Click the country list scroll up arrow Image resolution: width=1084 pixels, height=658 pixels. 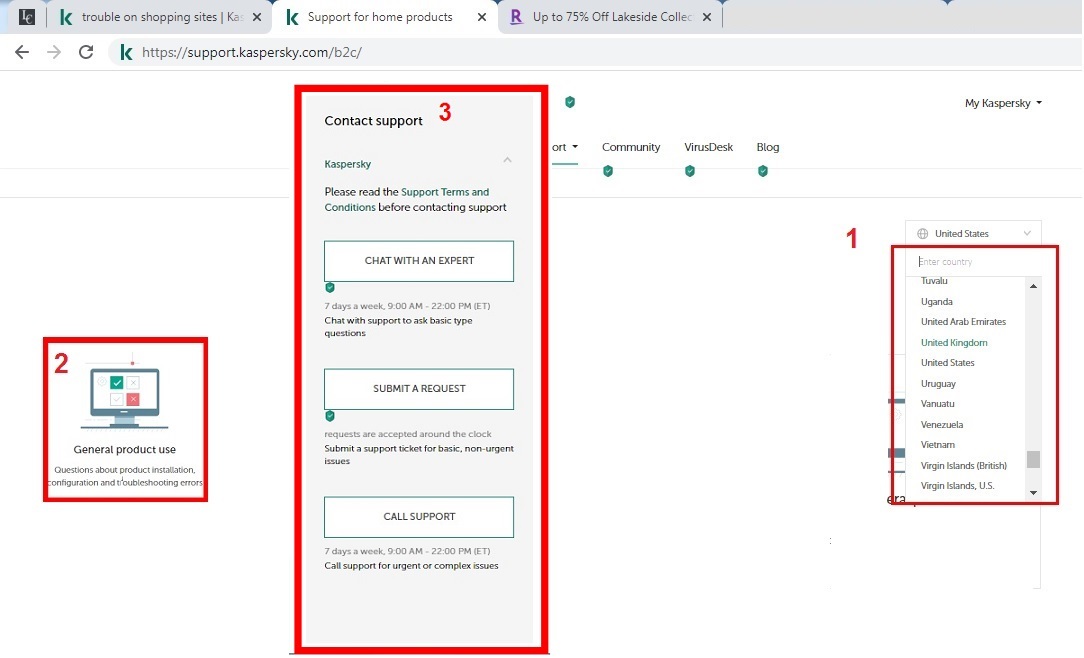tap(1033, 286)
